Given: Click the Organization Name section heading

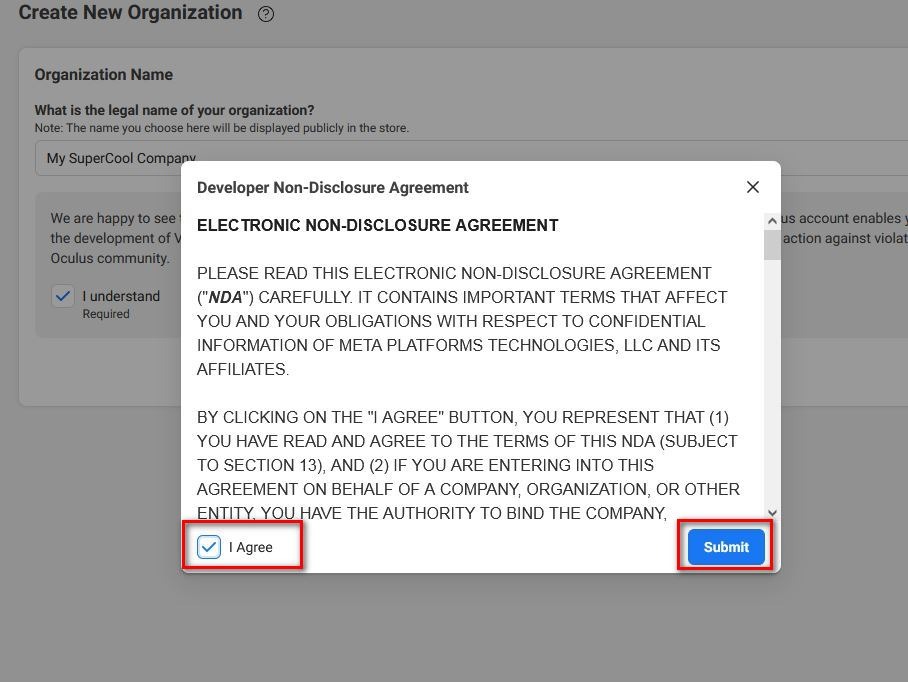Looking at the screenshot, I should 104,75.
